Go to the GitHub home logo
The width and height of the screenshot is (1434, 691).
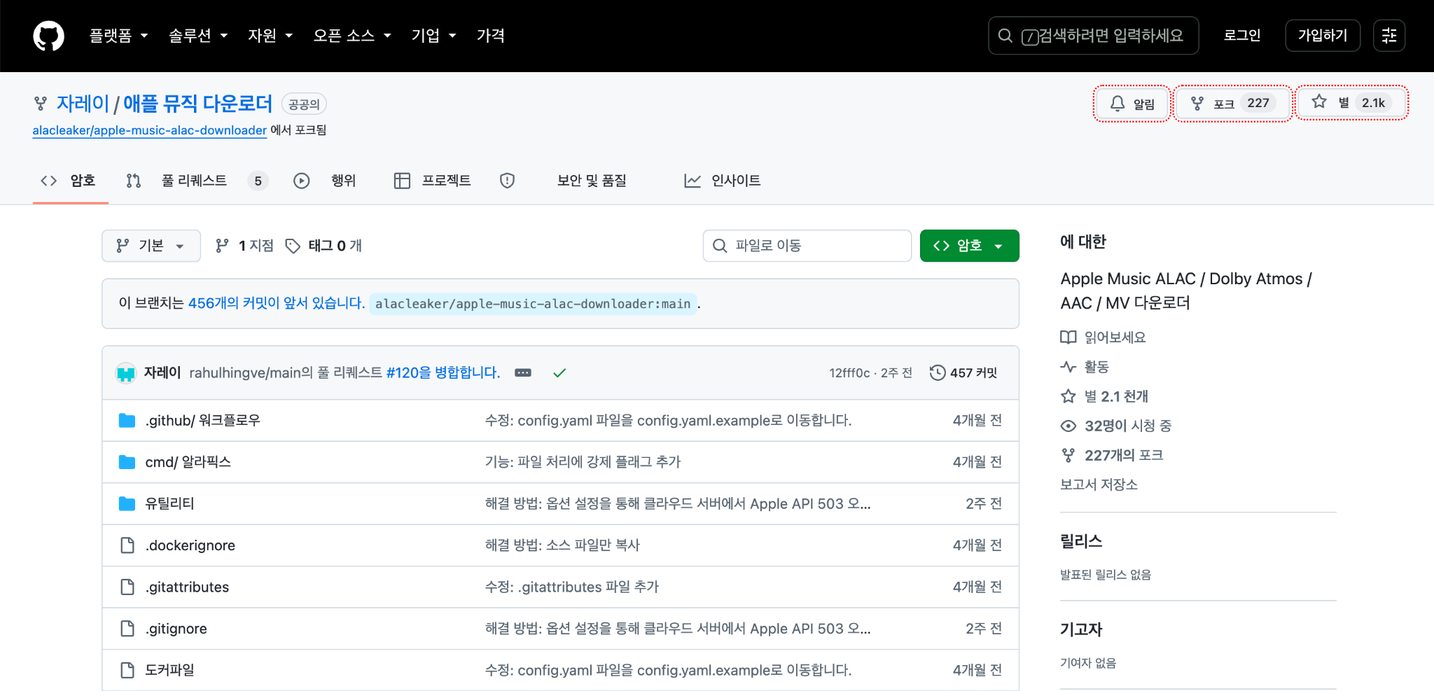click(x=48, y=36)
